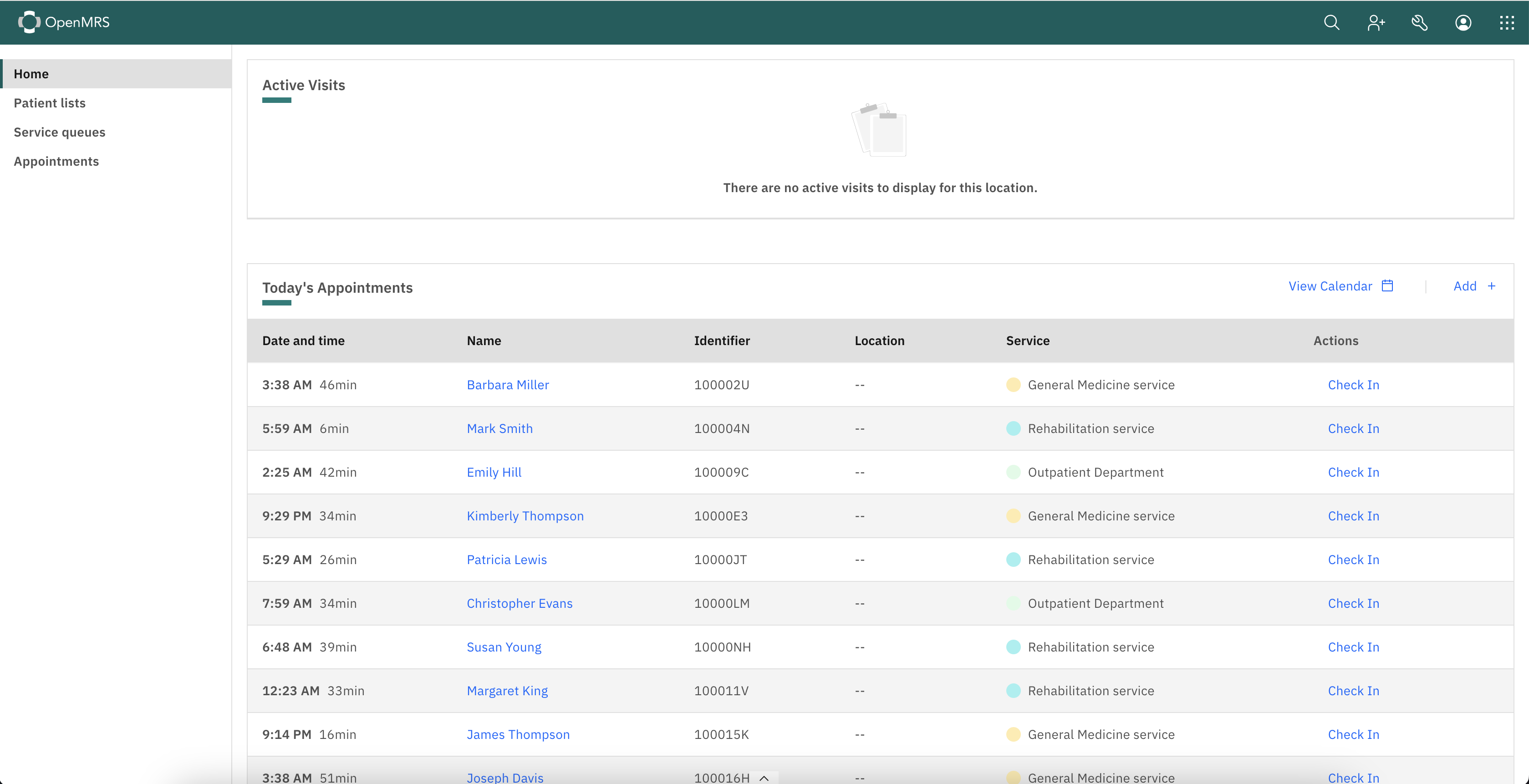
Task: Check In Margaret King
Action: click(x=1353, y=690)
